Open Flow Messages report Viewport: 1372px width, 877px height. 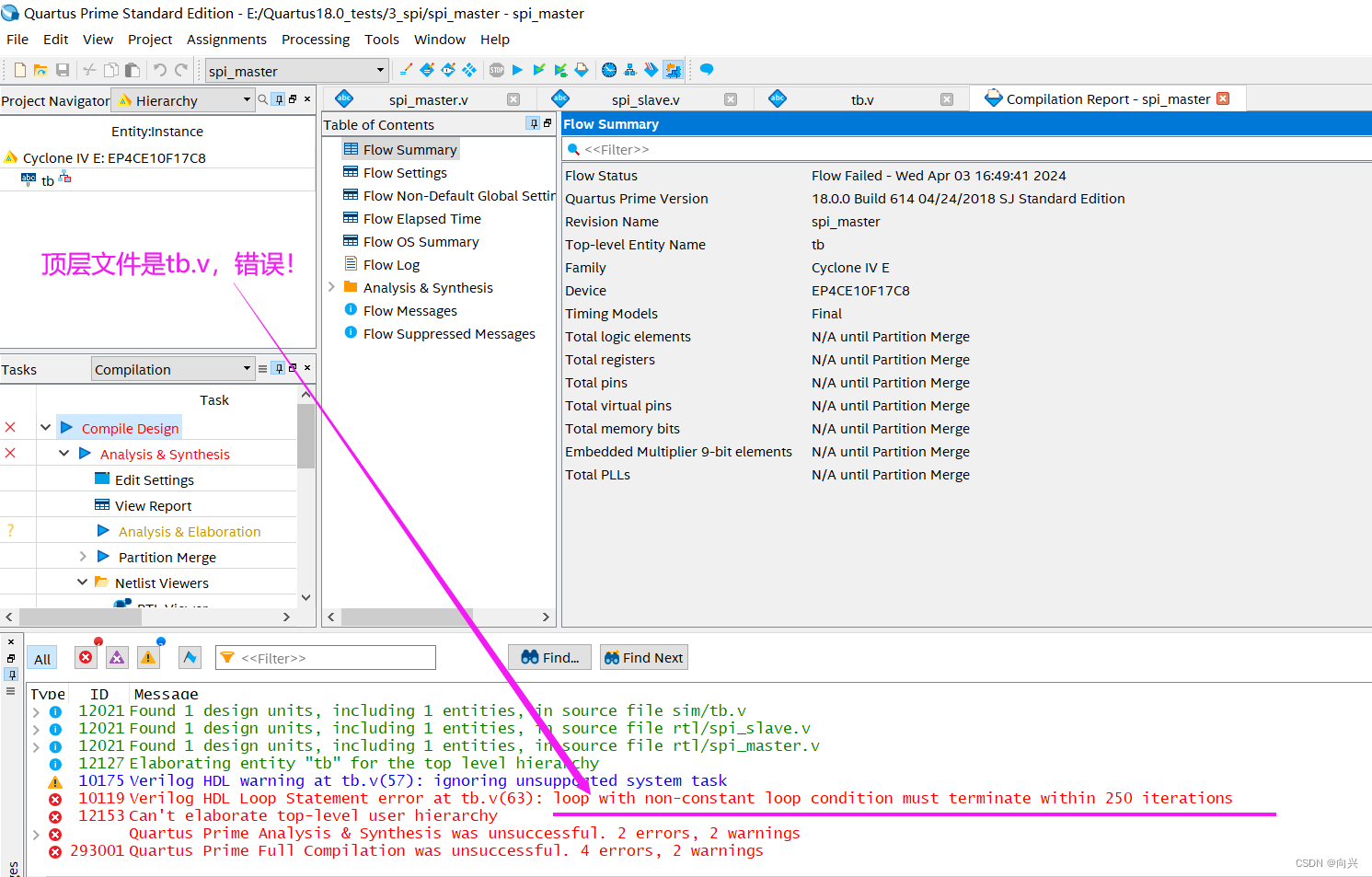(409, 311)
